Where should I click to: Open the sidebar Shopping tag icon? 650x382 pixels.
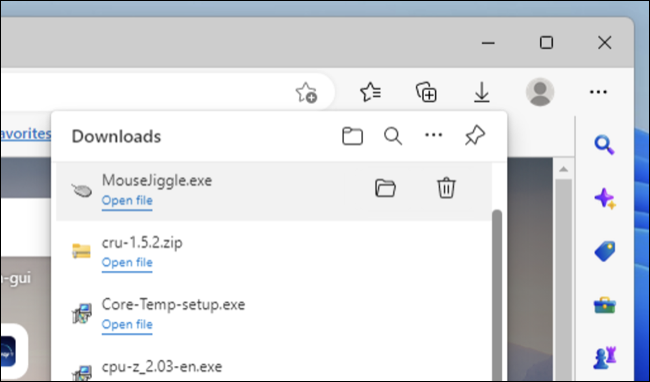click(x=605, y=251)
